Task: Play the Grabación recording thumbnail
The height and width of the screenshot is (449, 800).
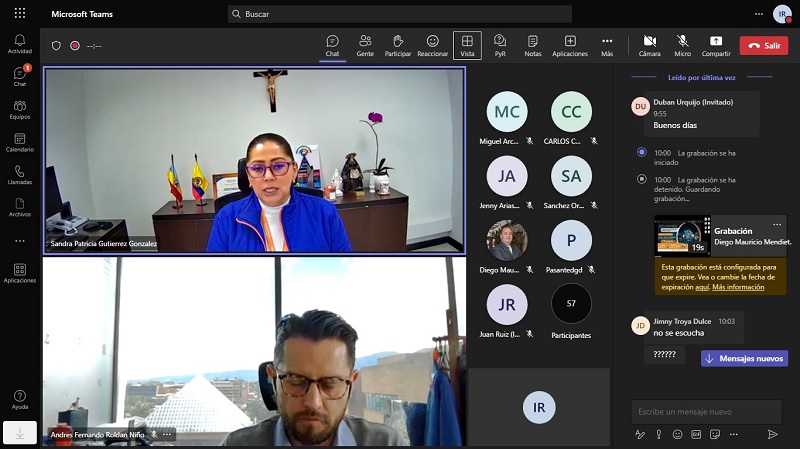Action: [x=682, y=236]
